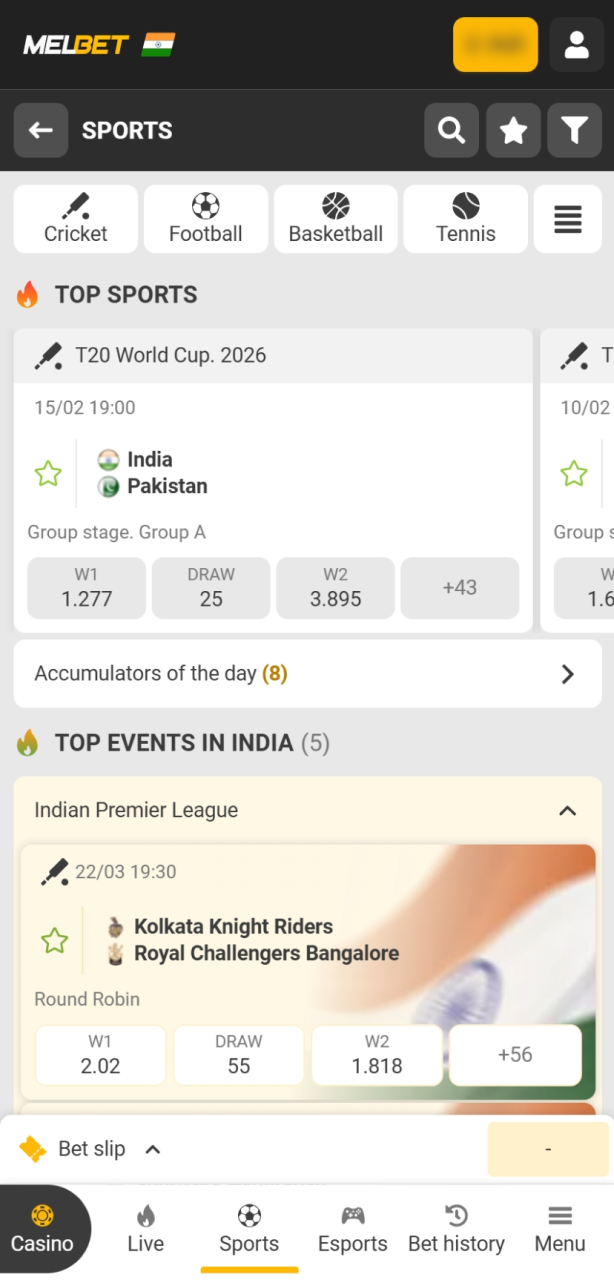Open the Melbet logo home link

pos(77,45)
